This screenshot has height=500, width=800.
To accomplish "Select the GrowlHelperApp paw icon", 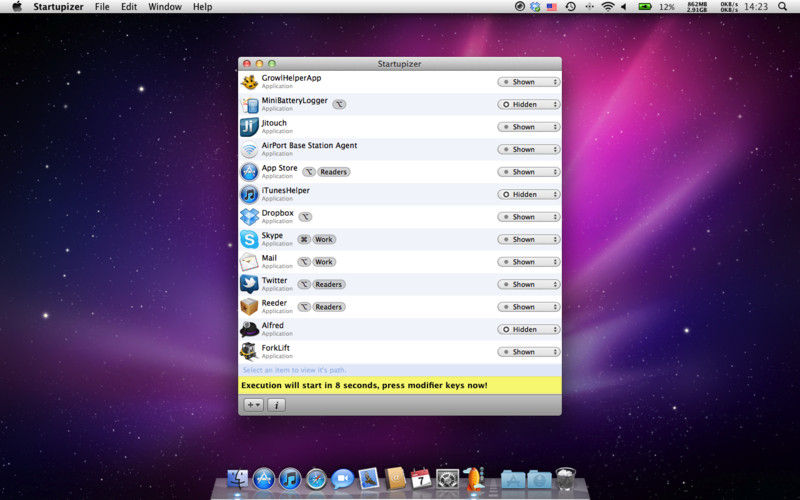I will tap(249, 82).
